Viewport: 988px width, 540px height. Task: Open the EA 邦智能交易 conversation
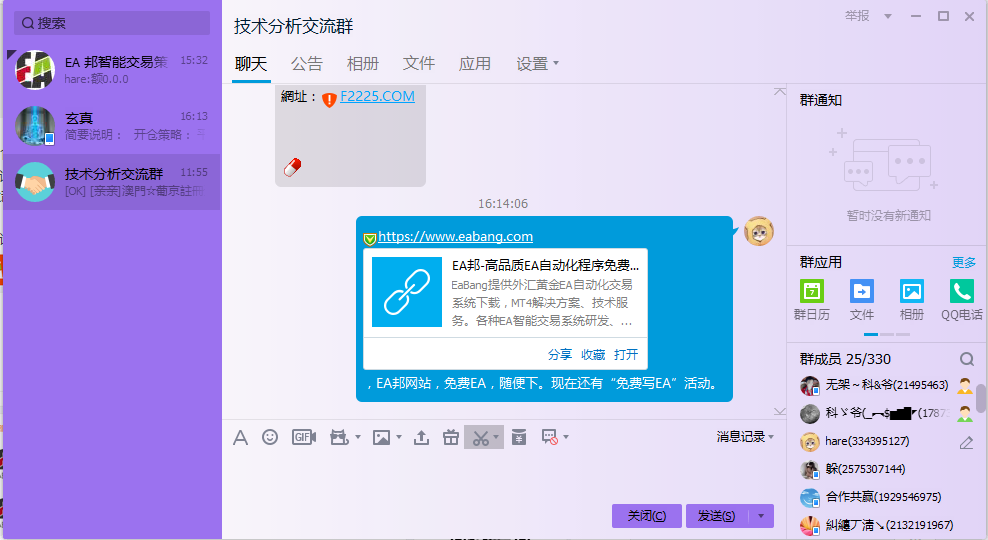(112, 70)
